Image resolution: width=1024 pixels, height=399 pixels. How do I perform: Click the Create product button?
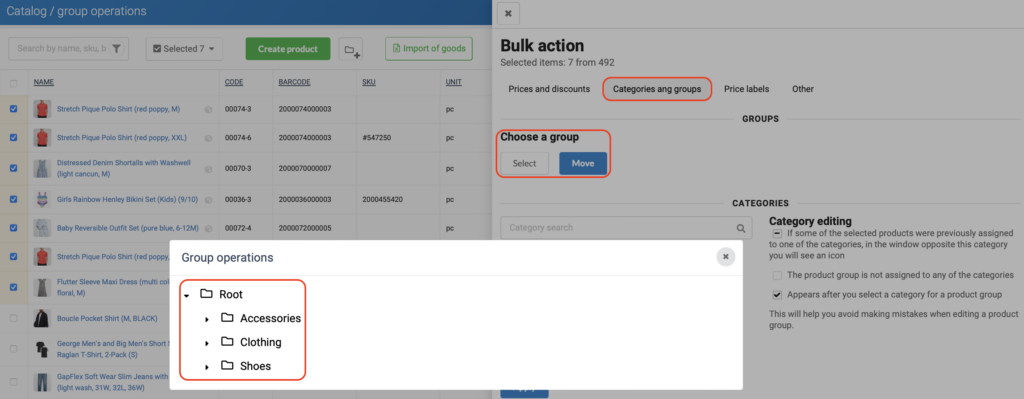(x=288, y=49)
